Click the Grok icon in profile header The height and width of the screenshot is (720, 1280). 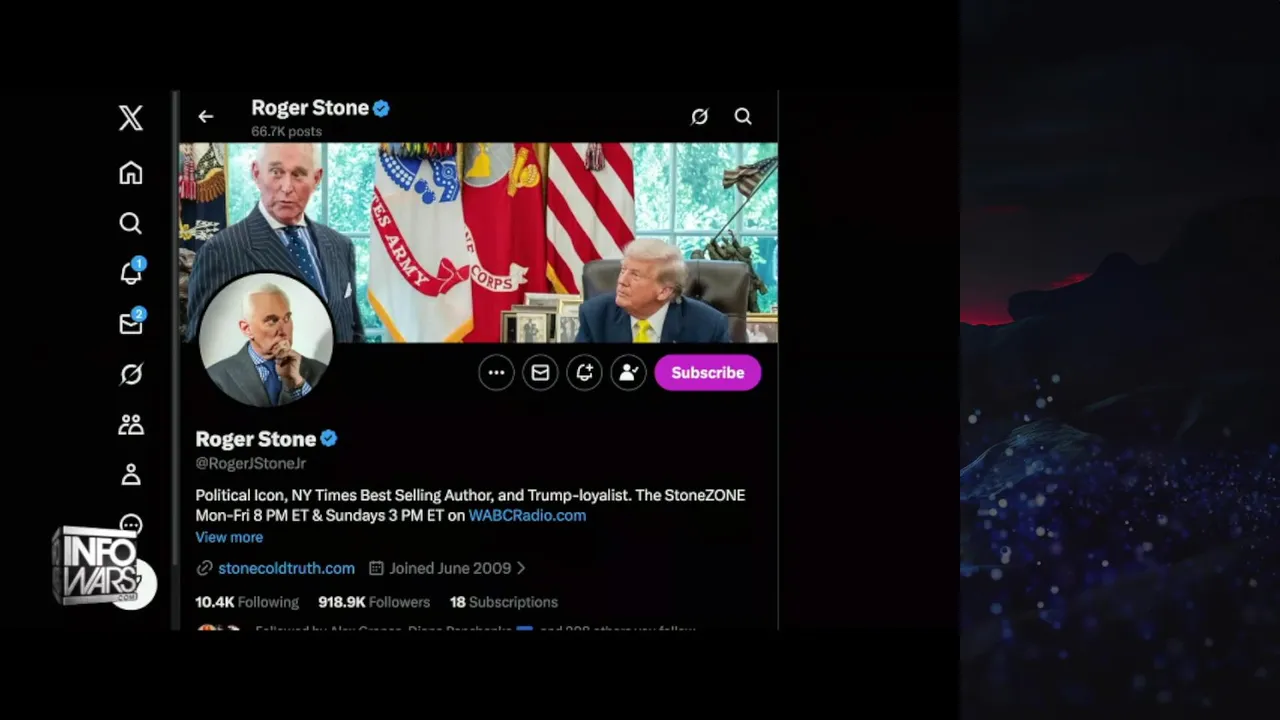pos(700,117)
